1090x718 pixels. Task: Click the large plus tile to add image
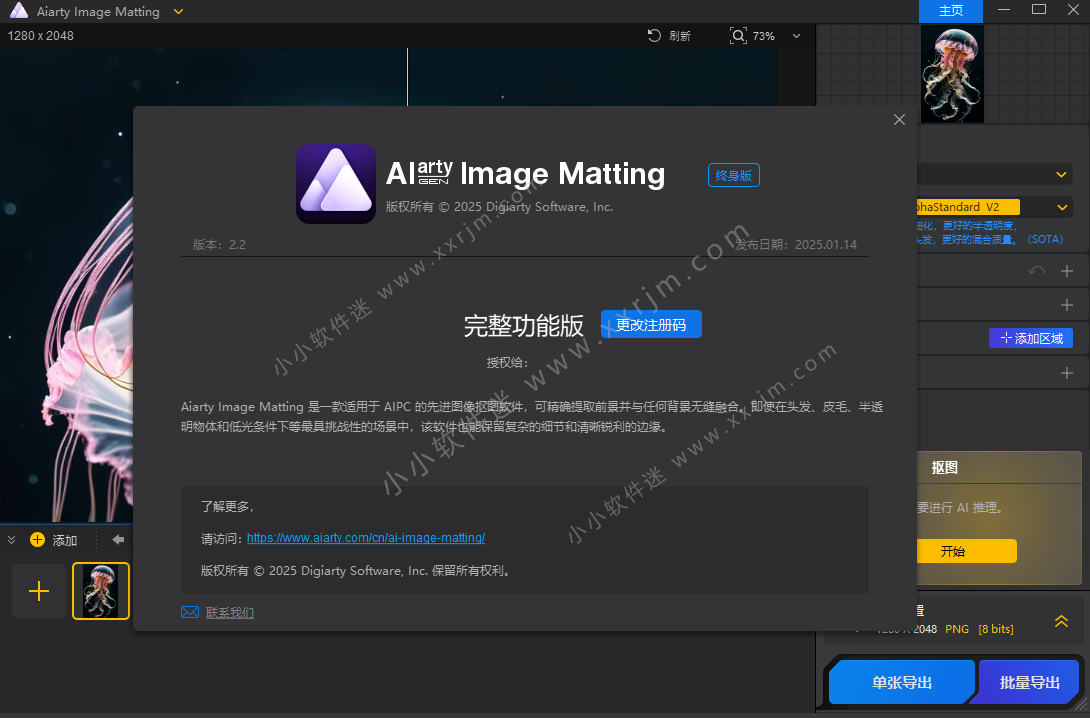point(39,591)
